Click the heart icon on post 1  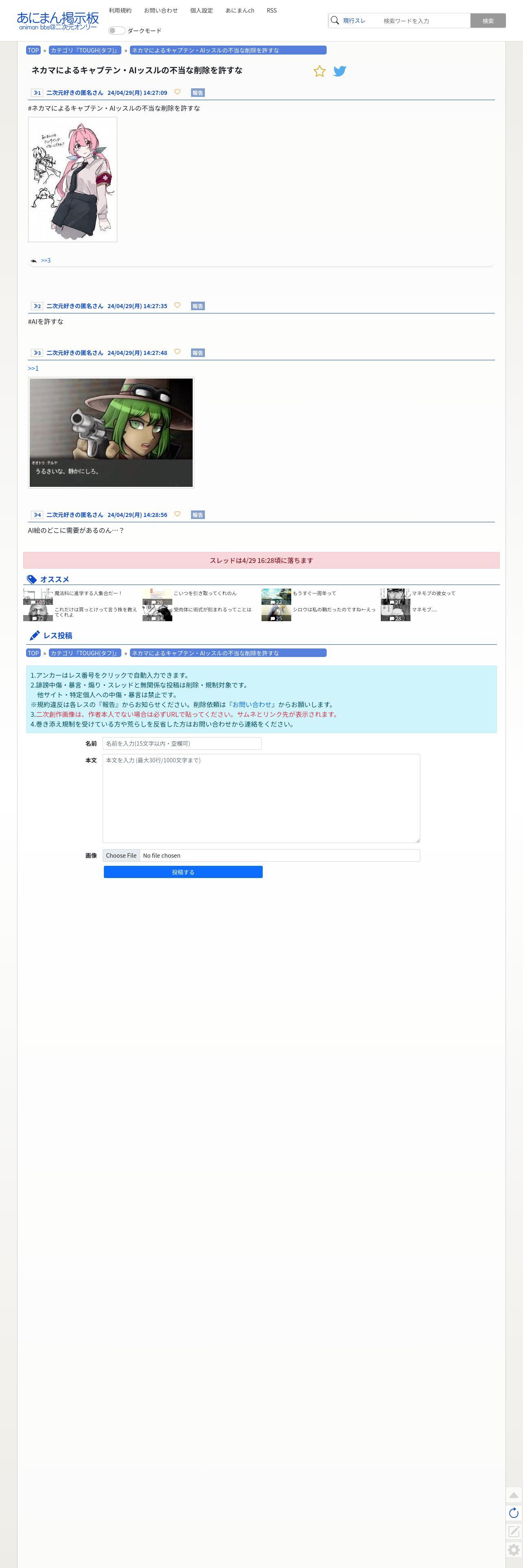click(177, 92)
